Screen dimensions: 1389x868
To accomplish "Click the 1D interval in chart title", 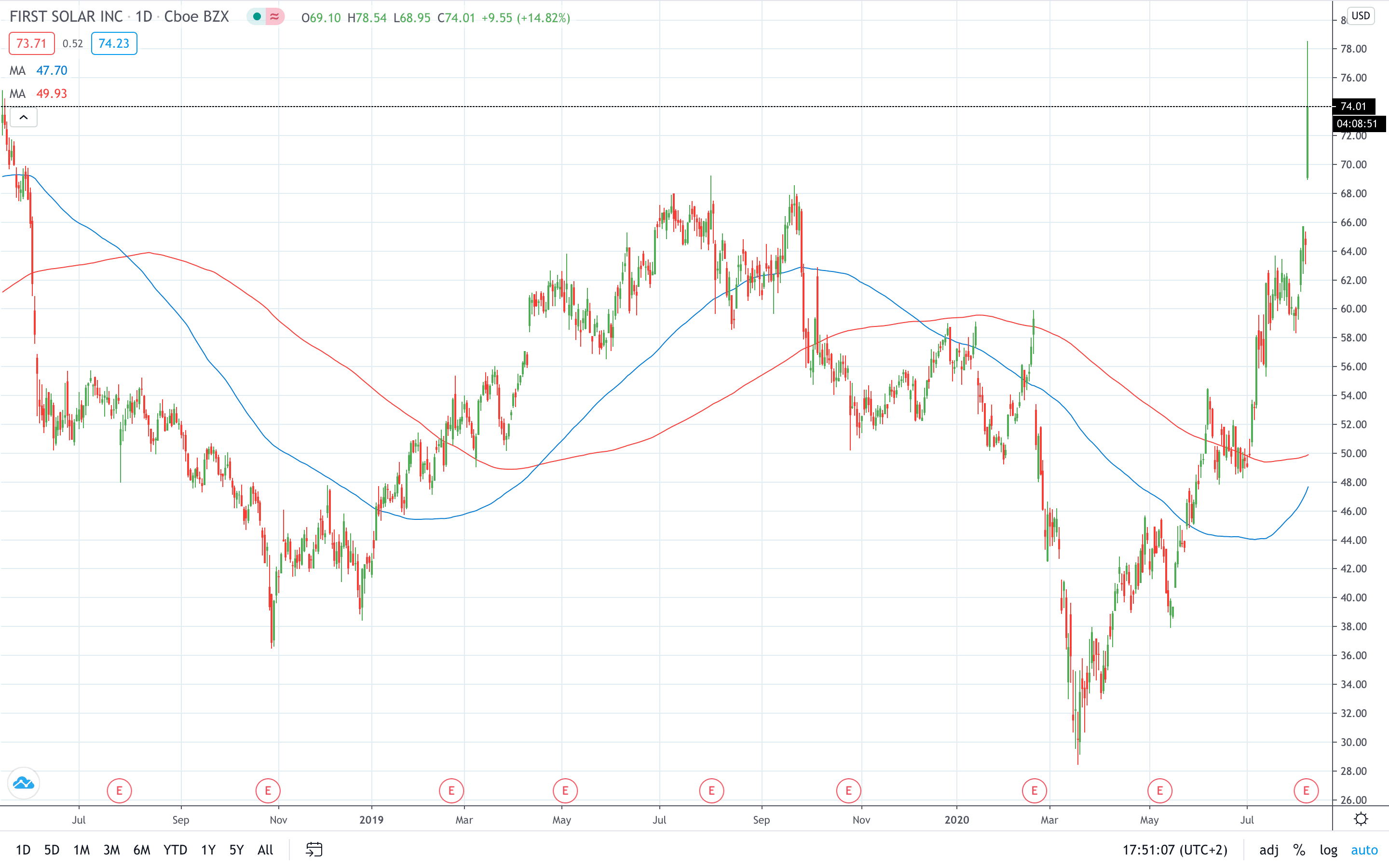I will click(144, 17).
